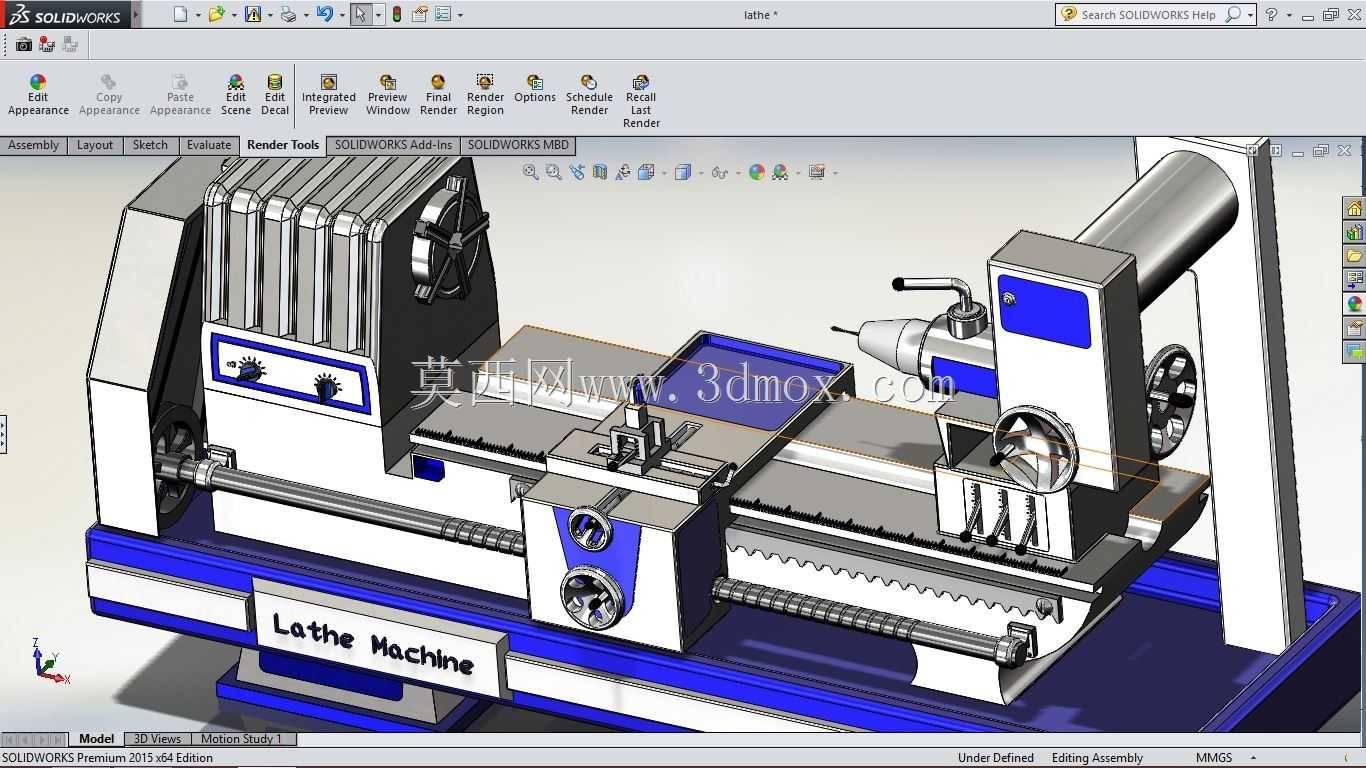Expand the Display Style dropdown arrow
This screenshot has height=768, width=1366.
point(701,173)
